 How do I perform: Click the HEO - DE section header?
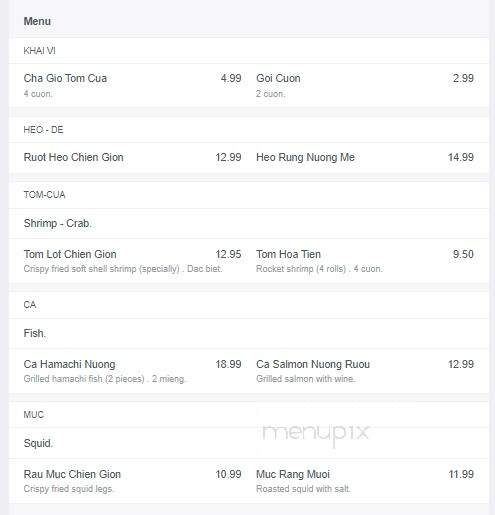[43, 130]
